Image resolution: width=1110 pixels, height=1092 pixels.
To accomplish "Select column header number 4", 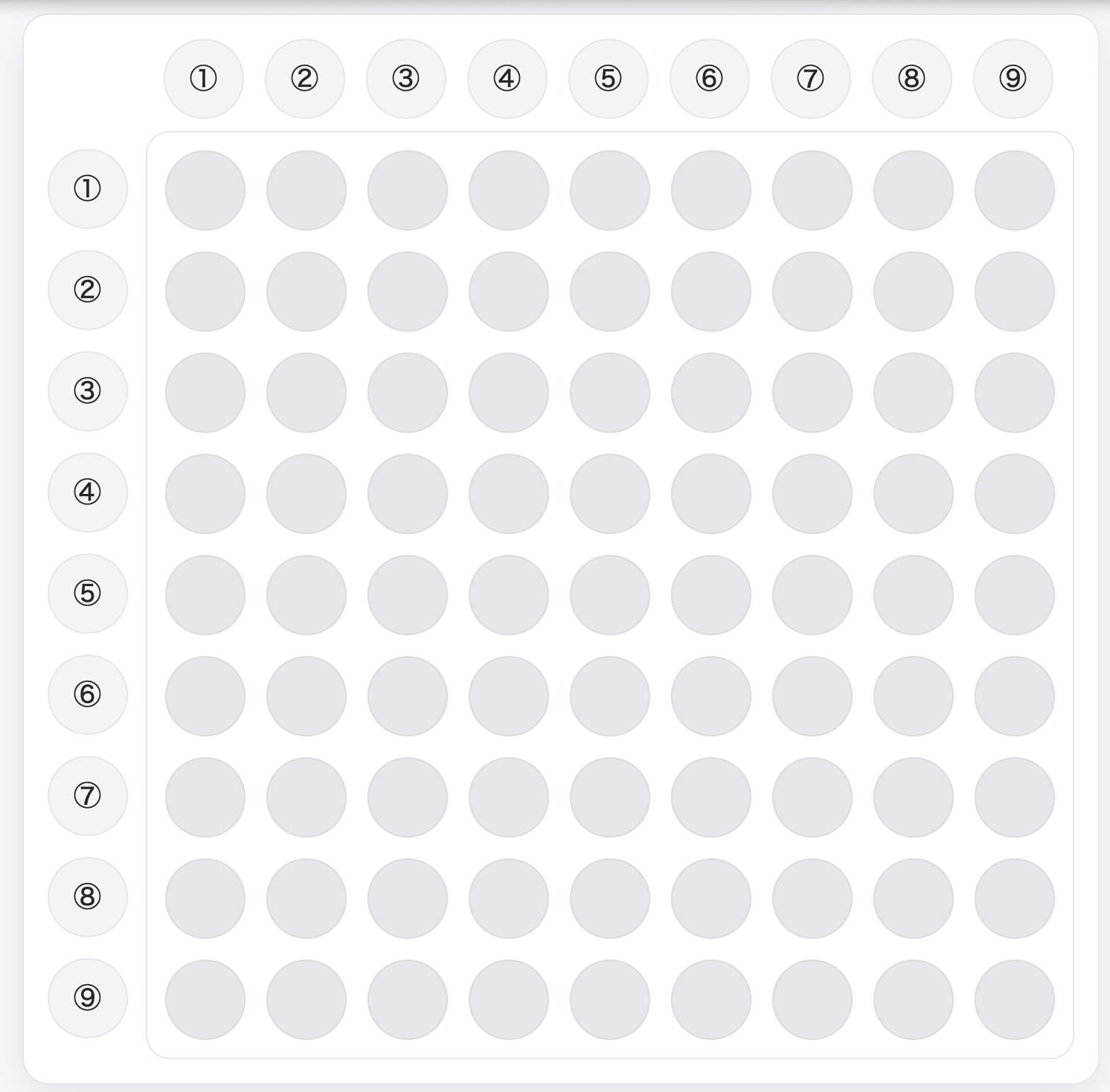I will click(x=507, y=79).
